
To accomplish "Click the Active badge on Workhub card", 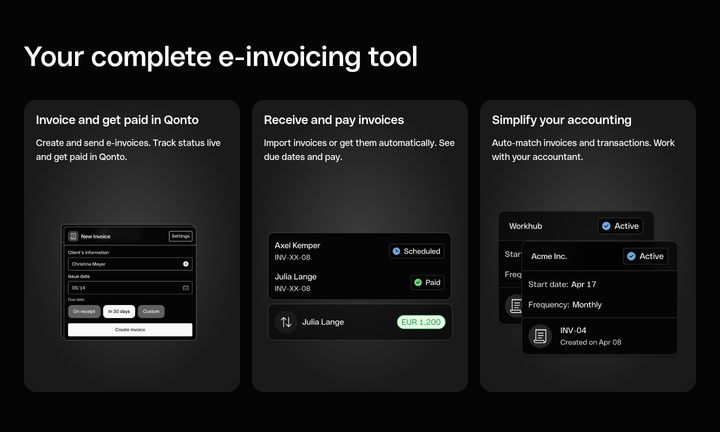I will pos(620,226).
